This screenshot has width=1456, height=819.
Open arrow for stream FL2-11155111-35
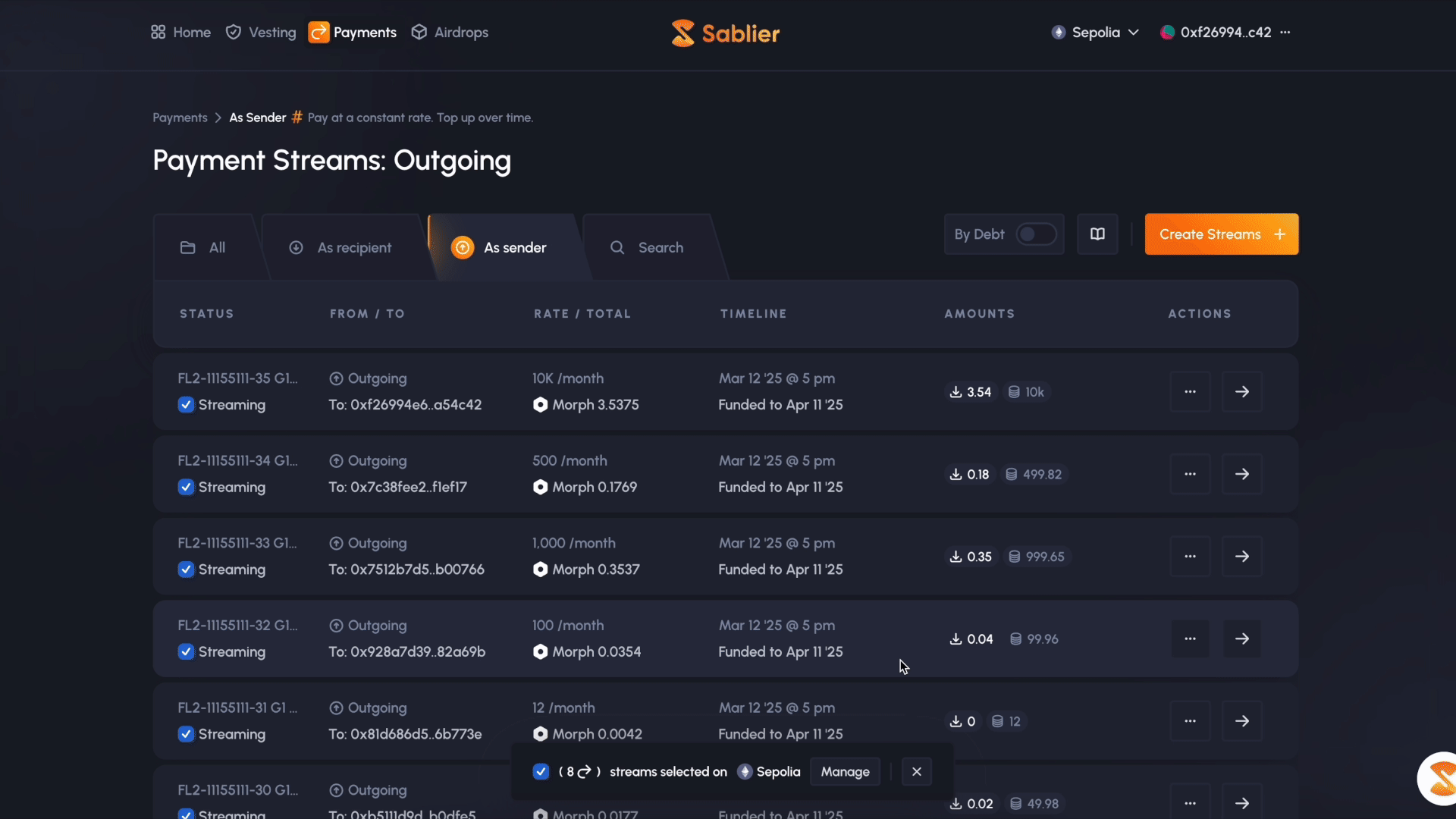pyautogui.click(x=1241, y=392)
